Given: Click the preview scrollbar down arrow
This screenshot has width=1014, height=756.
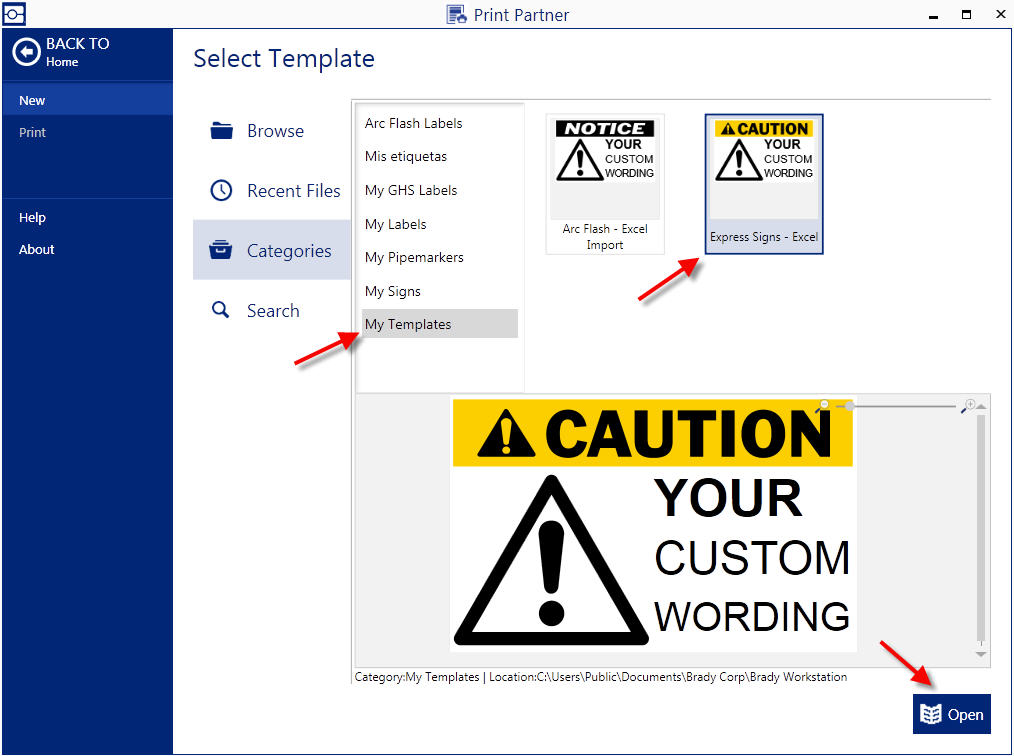Looking at the screenshot, I should point(981,653).
